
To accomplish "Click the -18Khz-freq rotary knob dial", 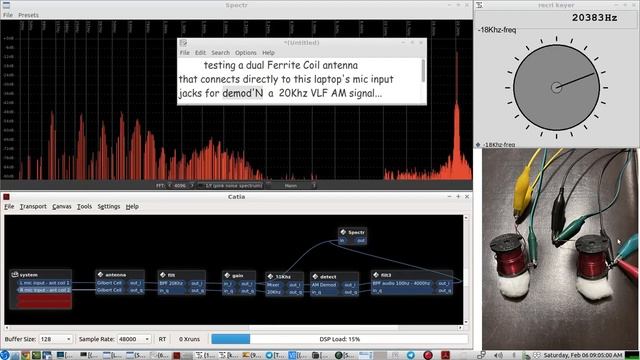I will click(x=556, y=87).
